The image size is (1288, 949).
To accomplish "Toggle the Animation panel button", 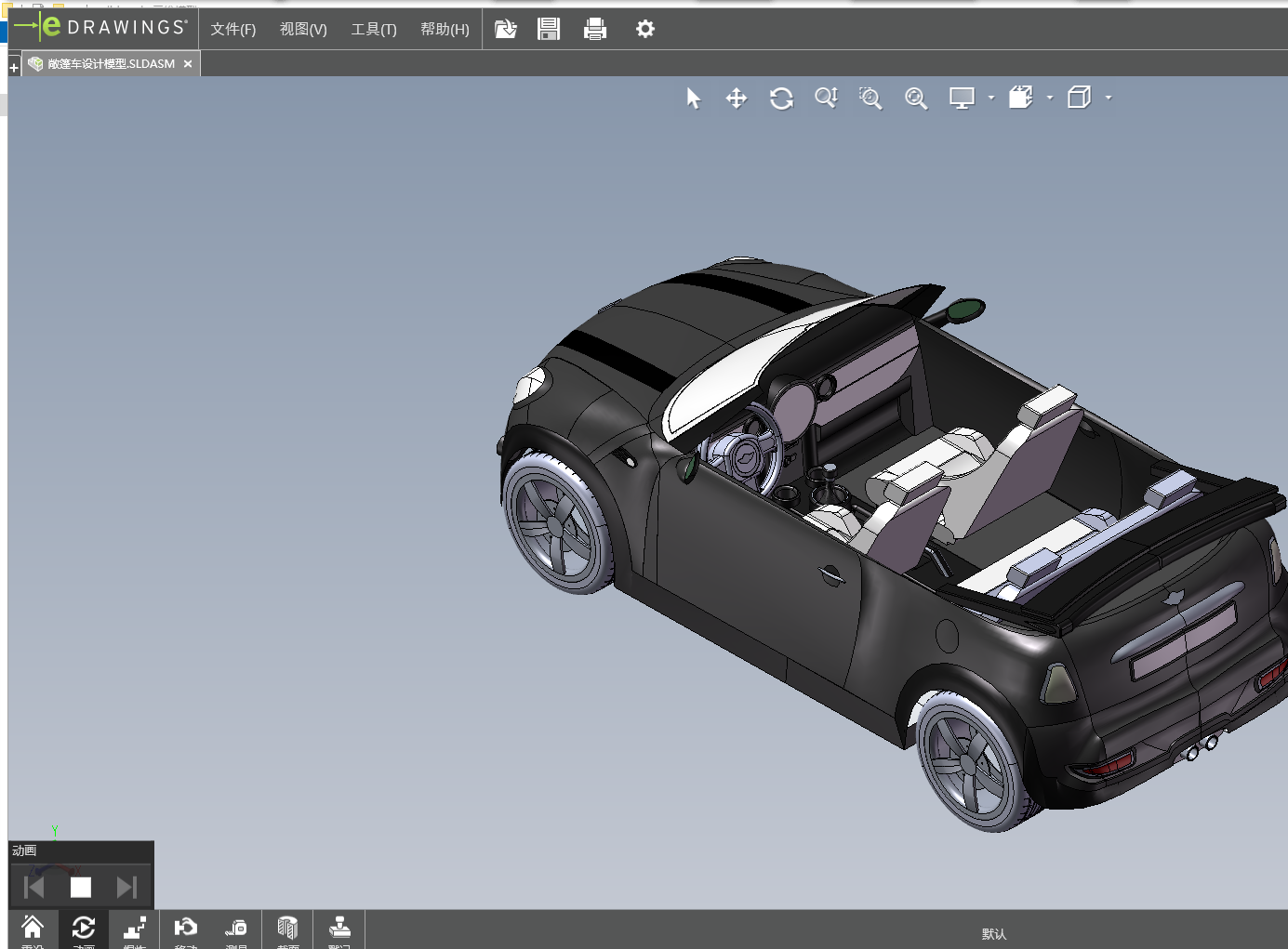I will coord(84,929).
